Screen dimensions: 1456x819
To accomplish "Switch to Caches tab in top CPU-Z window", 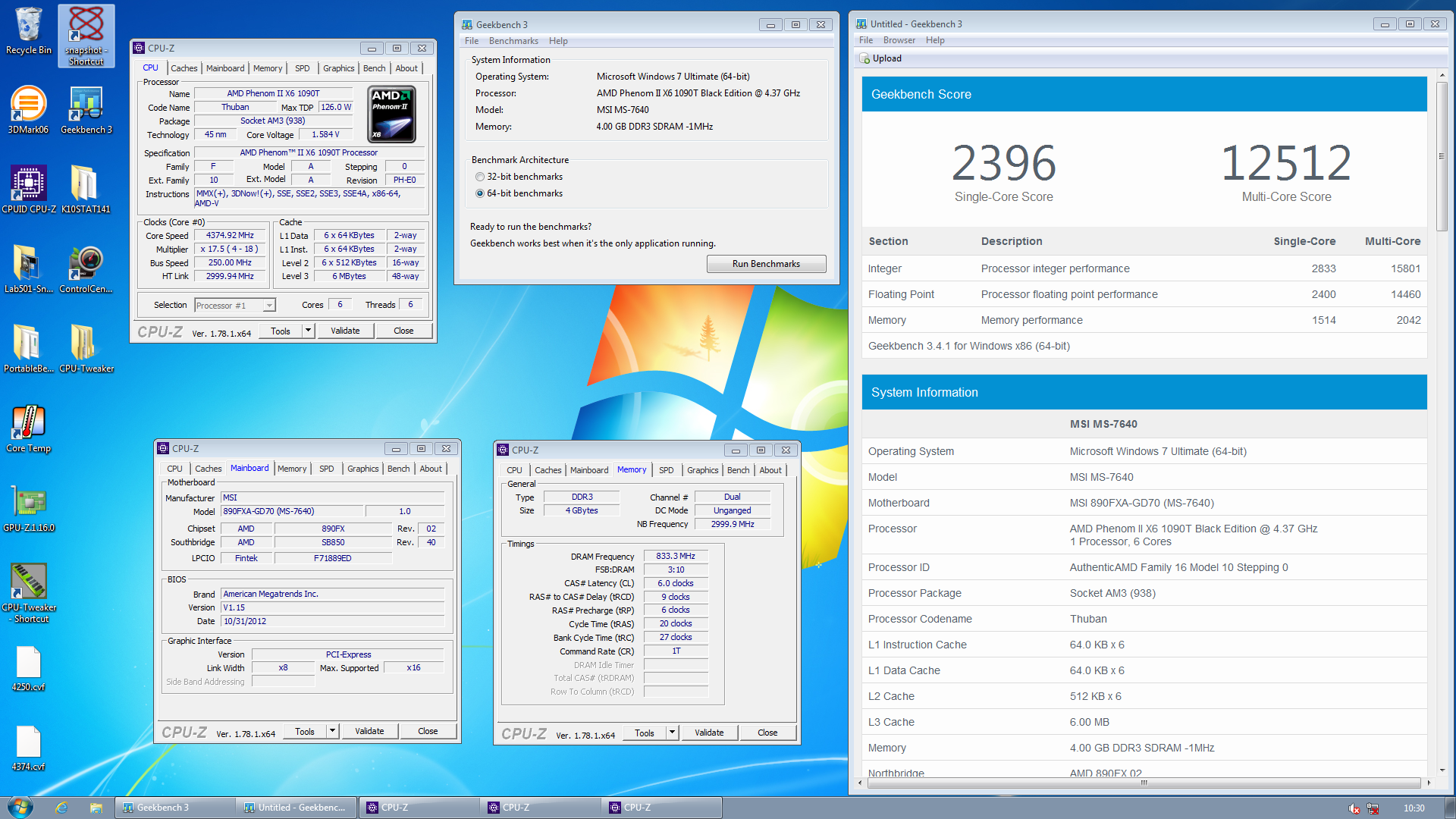I will pos(184,68).
